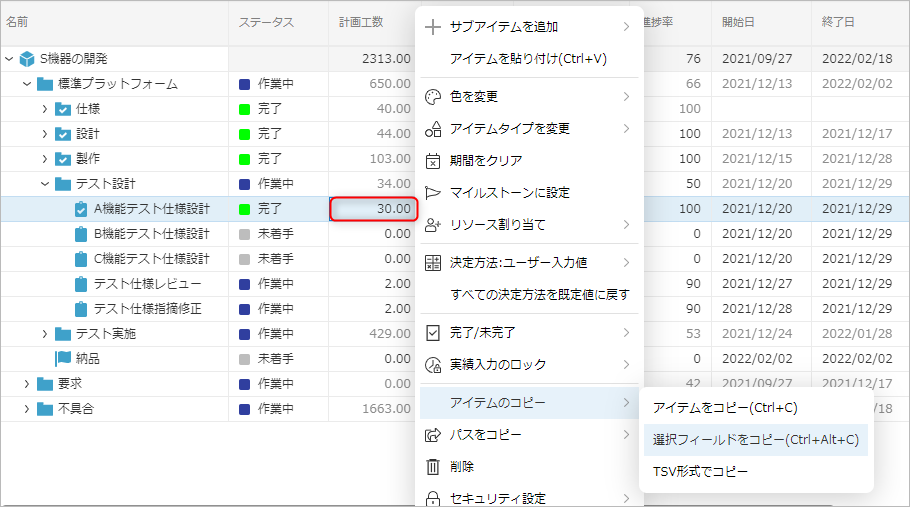Image resolution: width=910 pixels, height=507 pixels.
Task: Click the 終了日 column header
Action: tap(838, 21)
